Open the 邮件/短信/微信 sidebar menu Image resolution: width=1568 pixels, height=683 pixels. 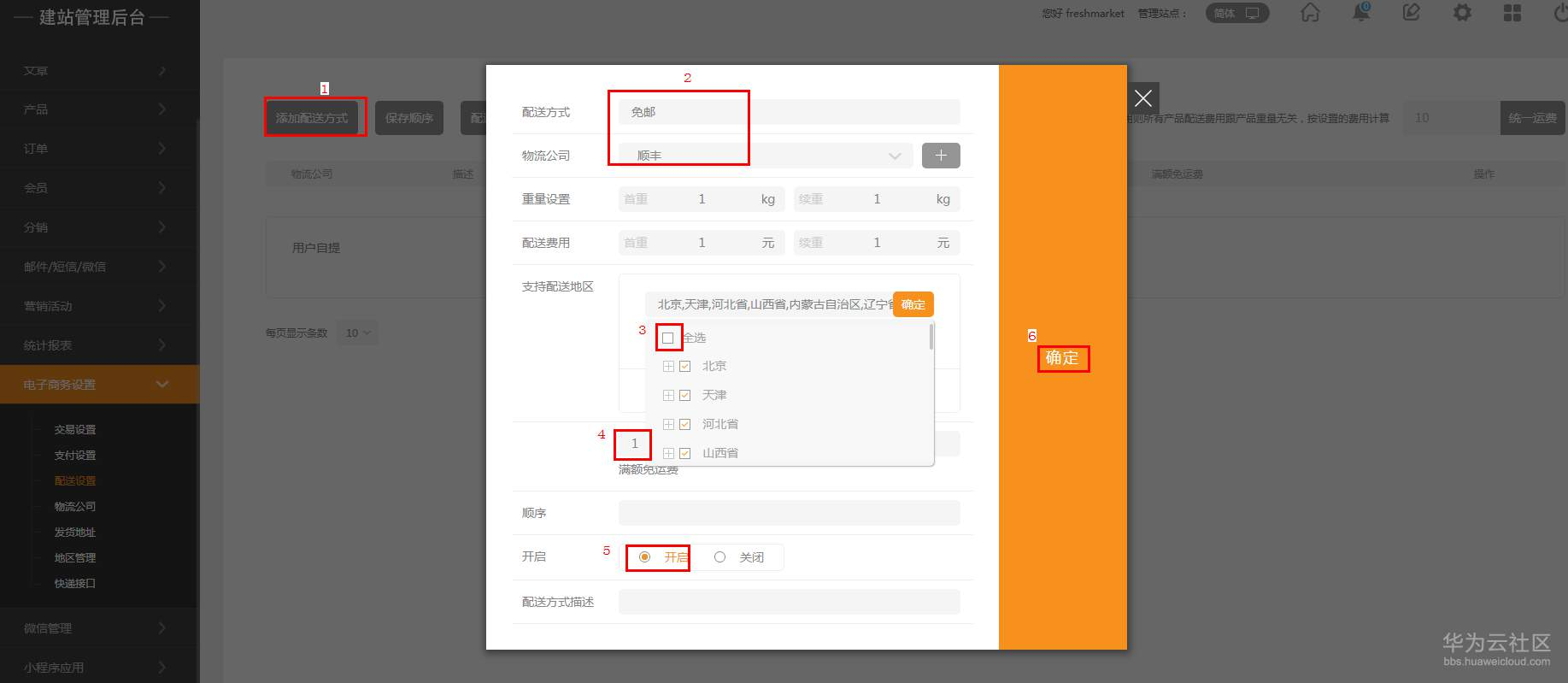point(99,267)
